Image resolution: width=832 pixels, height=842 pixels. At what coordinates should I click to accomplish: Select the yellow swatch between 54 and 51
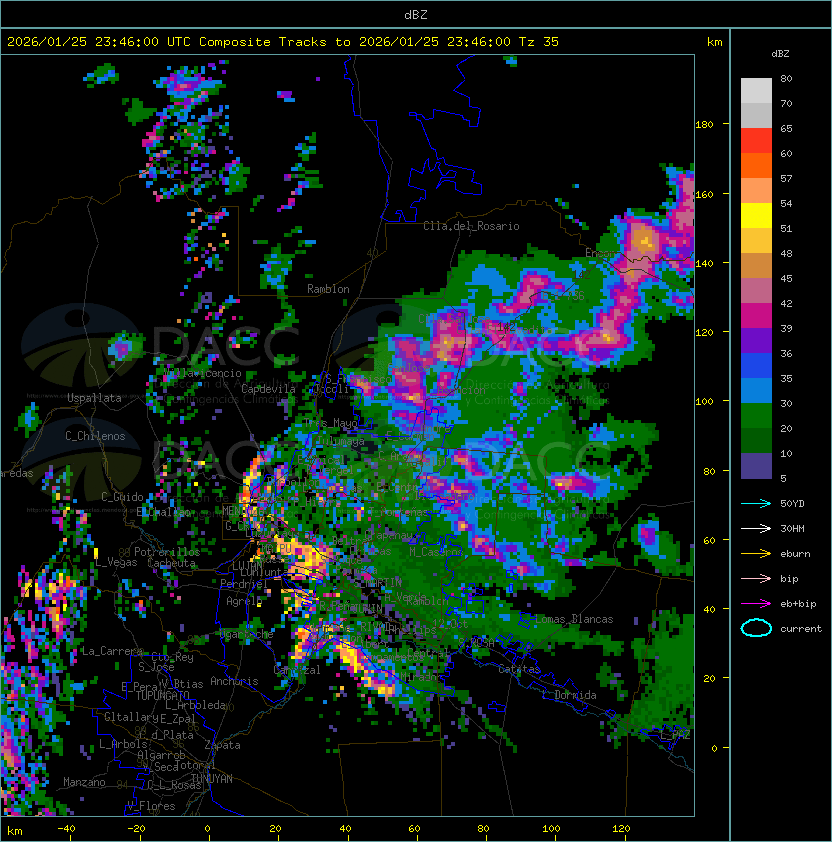[756, 216]
